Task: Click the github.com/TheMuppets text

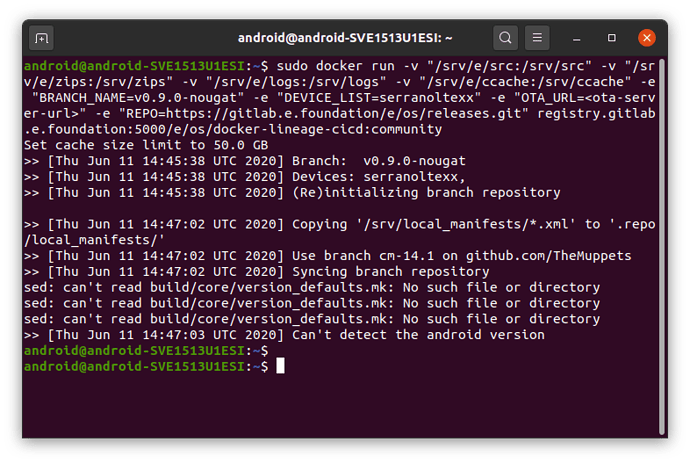Action: 548,256
